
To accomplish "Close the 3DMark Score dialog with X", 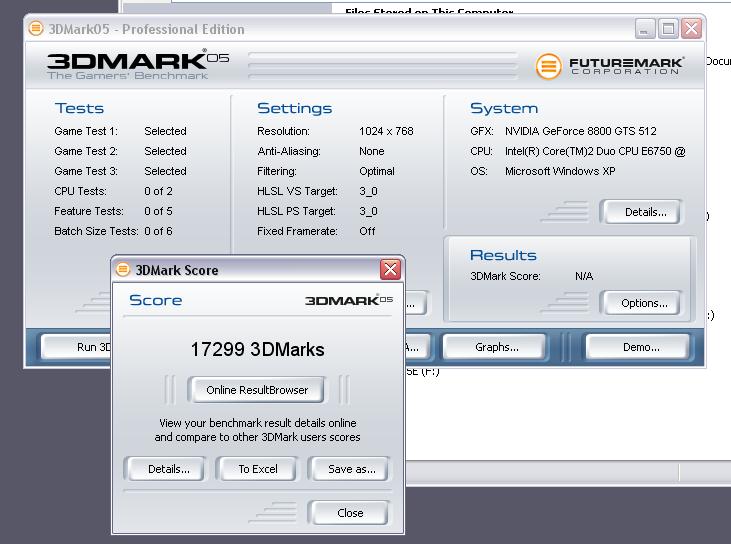I will 390,270.
